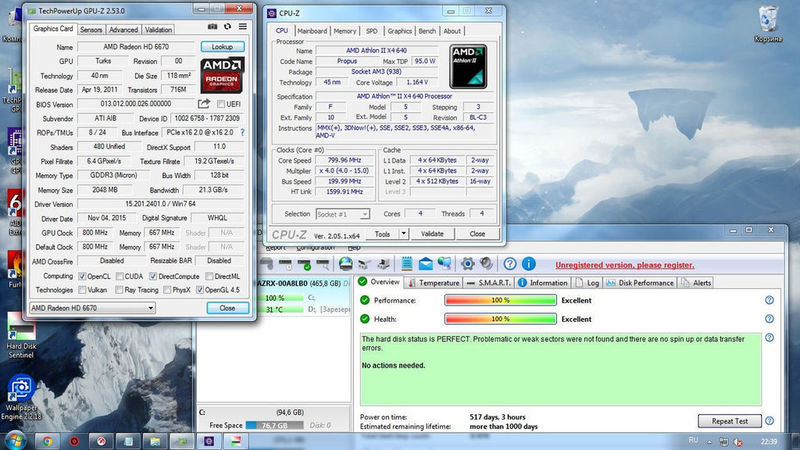Screen dimensions: 800x450
Task: Click the GPU-Z refresh icon
Action: tap(228, 27)
